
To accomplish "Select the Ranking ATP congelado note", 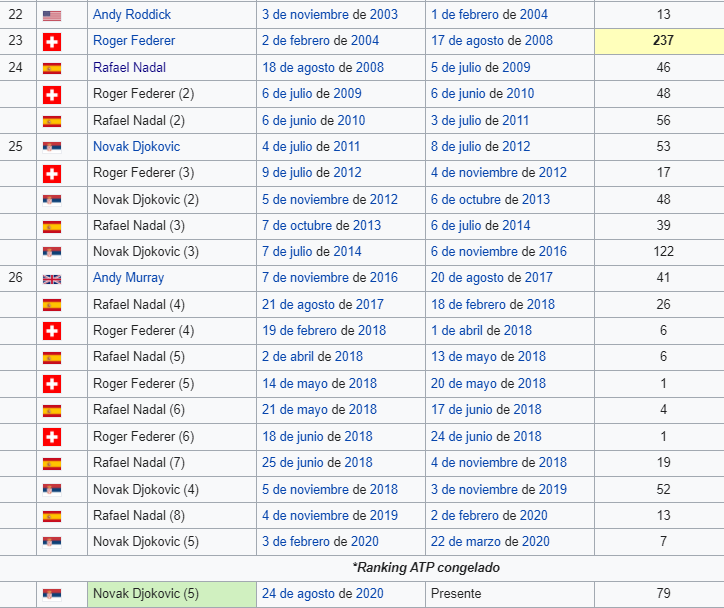I will (426, 567).
